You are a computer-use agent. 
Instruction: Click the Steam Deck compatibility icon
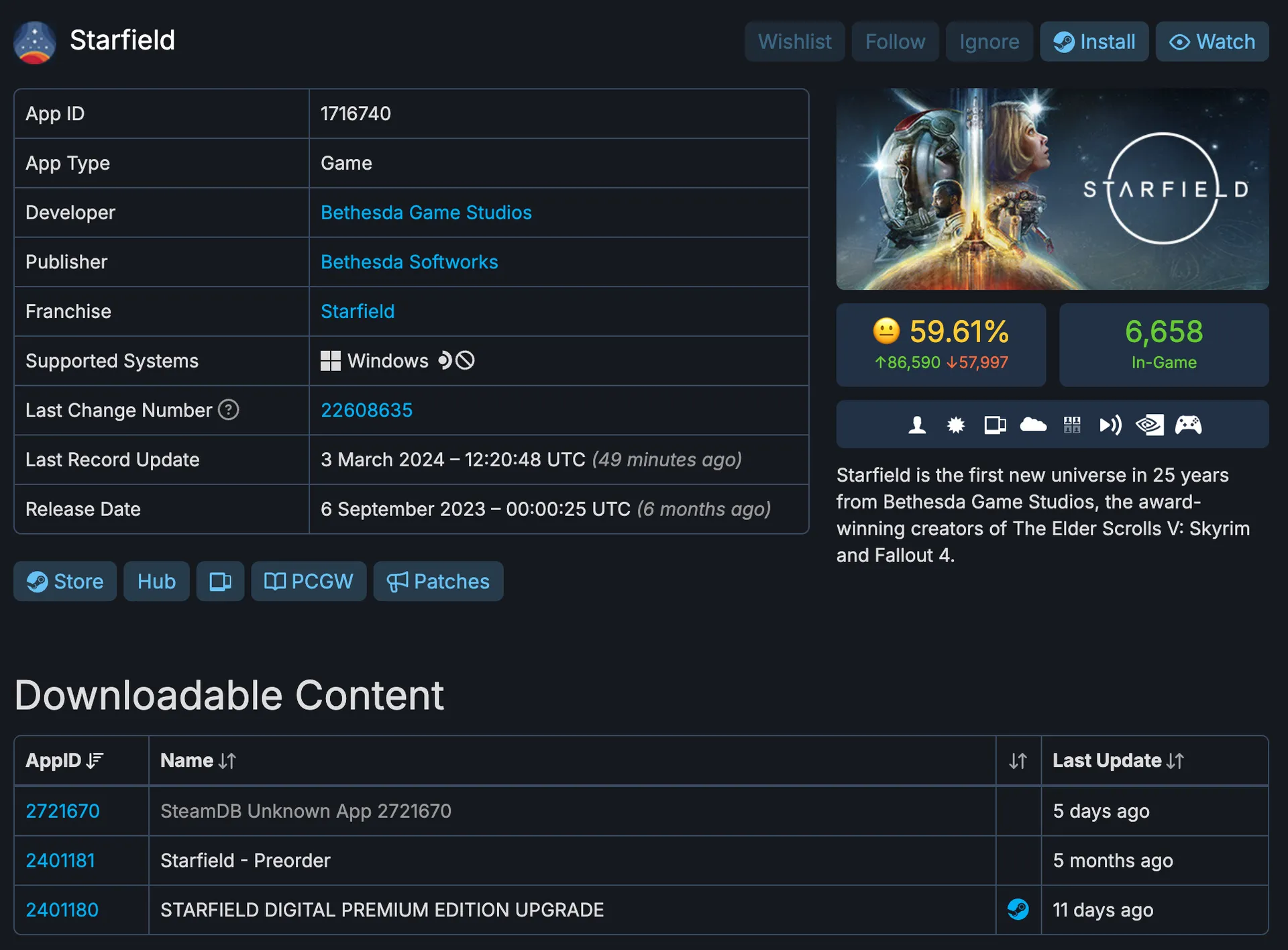tap(445, 361)
